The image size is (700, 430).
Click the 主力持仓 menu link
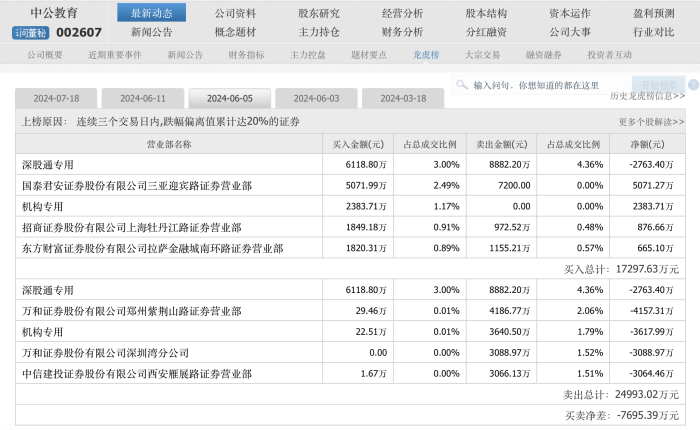[x=319, y=31]
